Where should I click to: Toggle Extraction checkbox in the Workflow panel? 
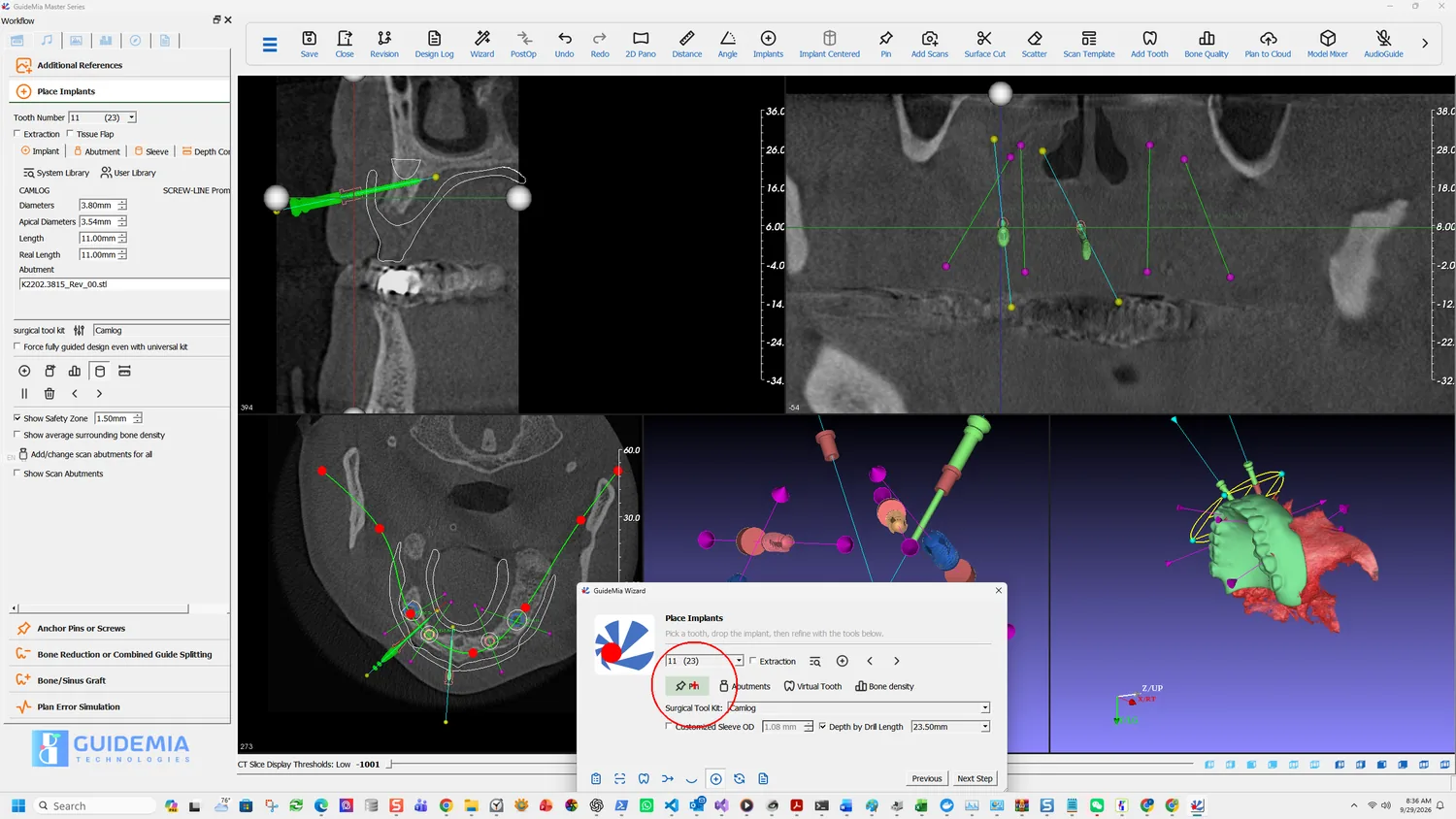pos(17,134)
